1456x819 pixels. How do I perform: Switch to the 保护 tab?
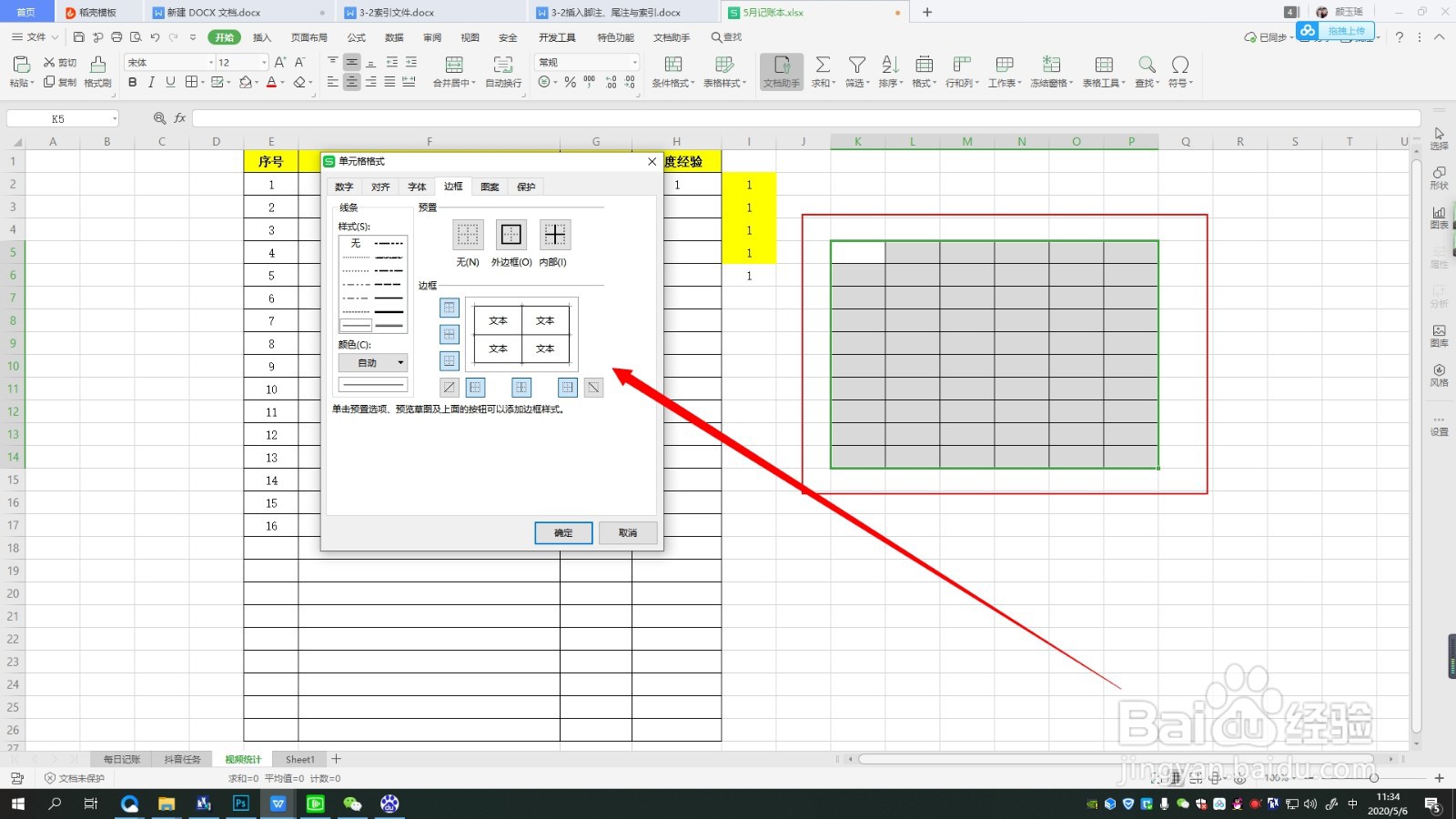point(526,187)
